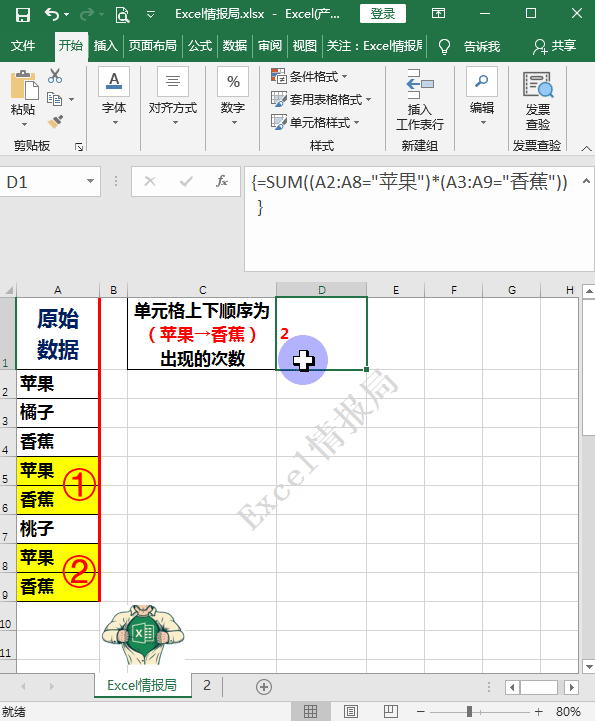
Task: Open the 插入 ribbon tab
Action: coord(106,46)
